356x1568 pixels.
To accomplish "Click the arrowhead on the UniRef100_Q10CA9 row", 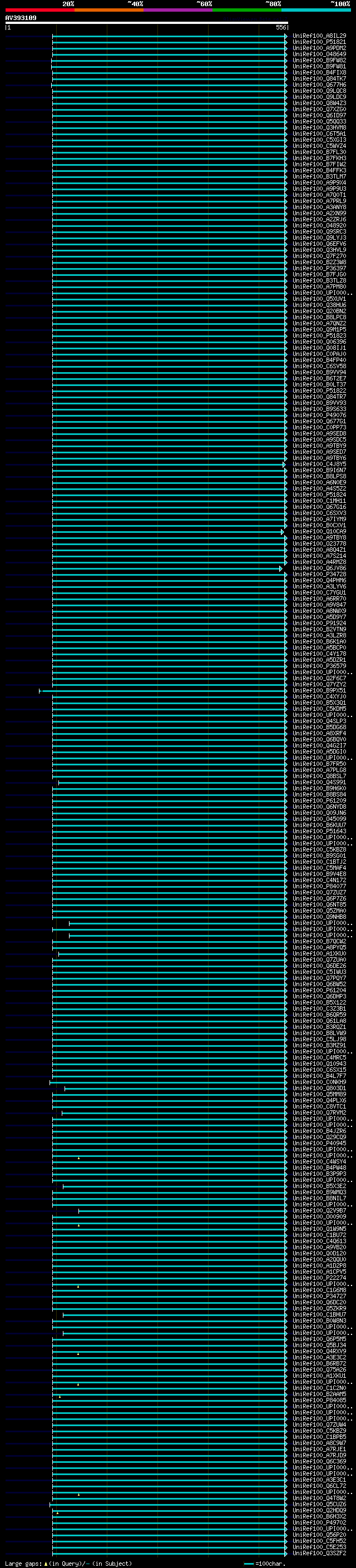I will tap(283, 531).
